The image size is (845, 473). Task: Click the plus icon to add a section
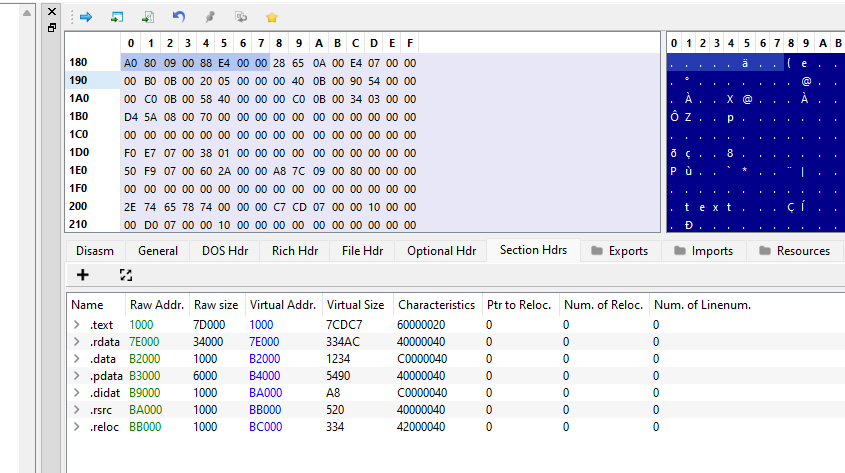tap(82, 275)
